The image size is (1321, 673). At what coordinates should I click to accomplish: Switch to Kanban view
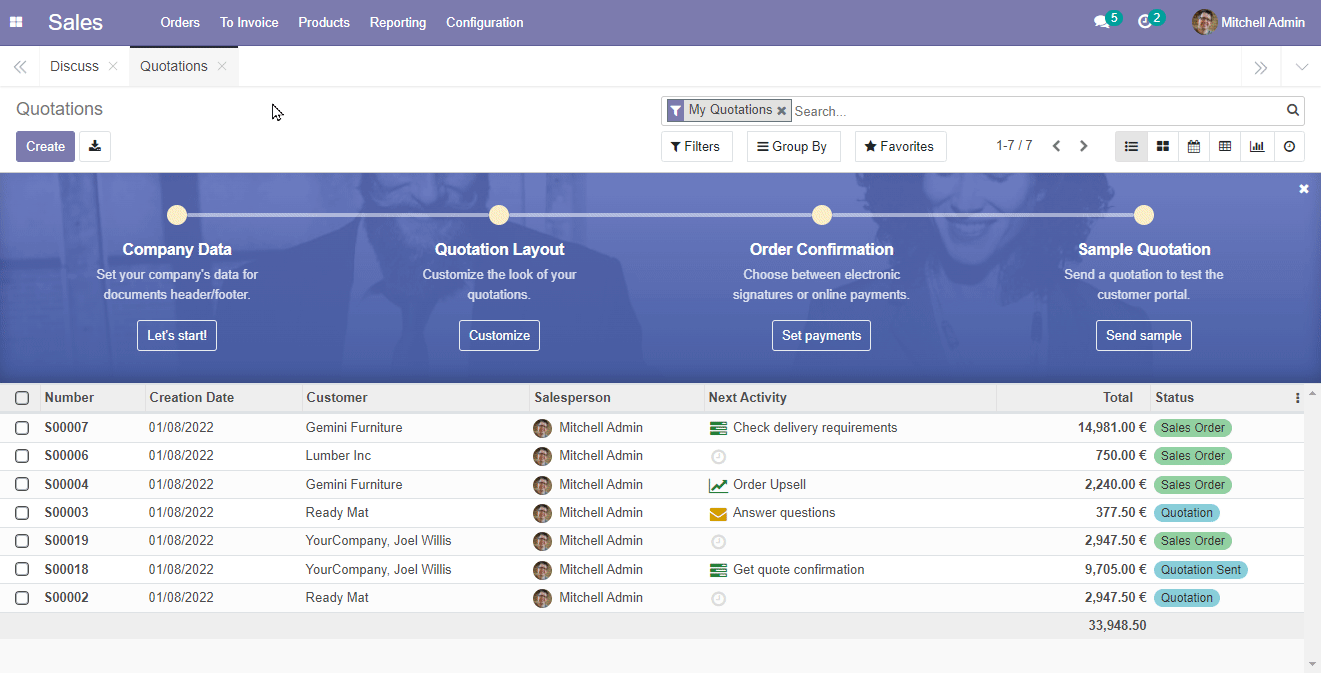click(1162, 146)
